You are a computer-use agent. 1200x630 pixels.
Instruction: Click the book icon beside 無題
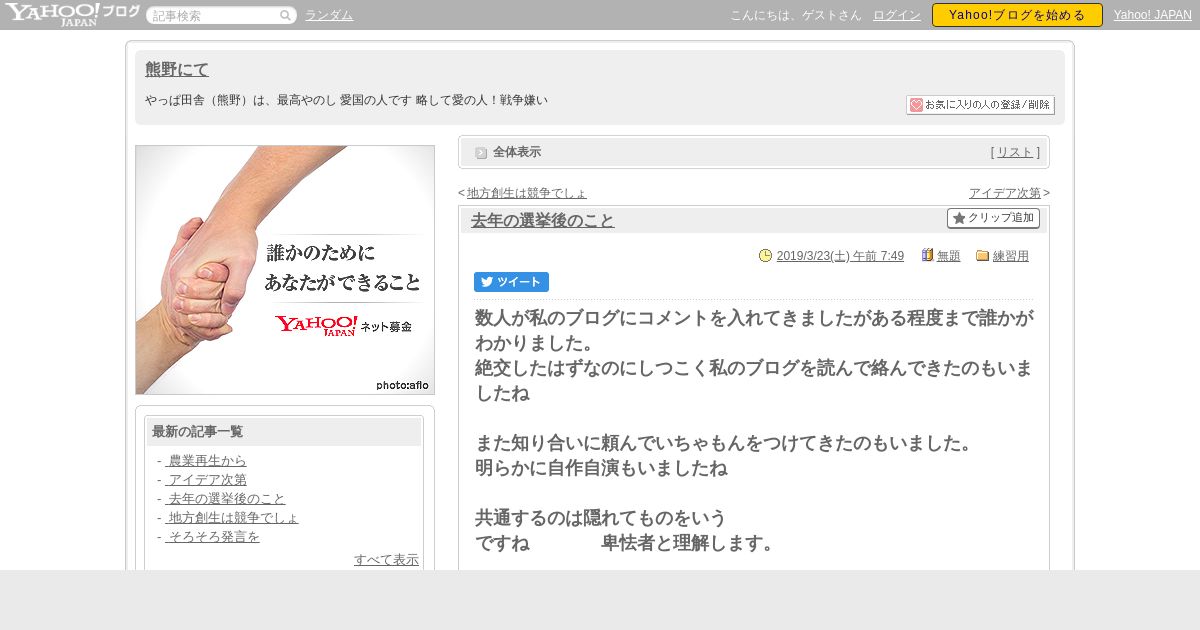click(x=927, y=255)
